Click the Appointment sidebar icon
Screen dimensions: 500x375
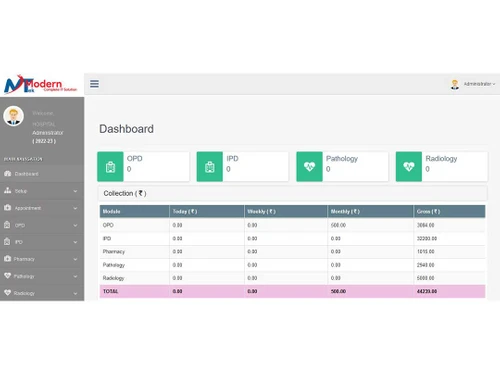point(7,208)
